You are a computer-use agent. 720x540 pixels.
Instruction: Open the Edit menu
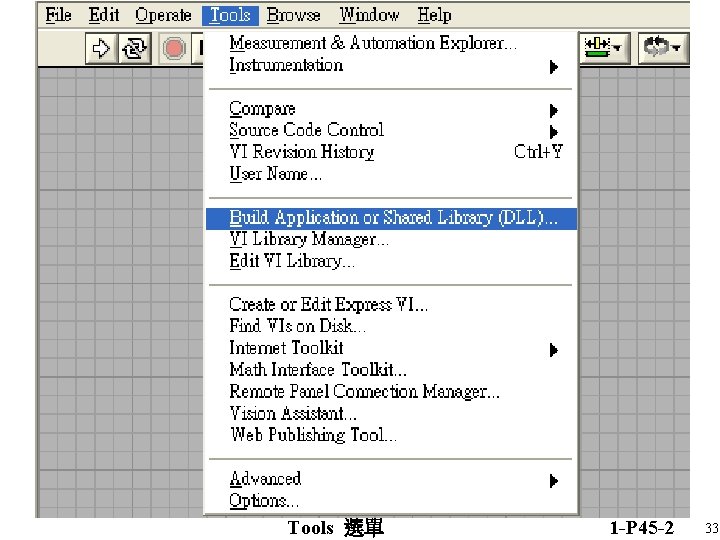pos(104,15)
